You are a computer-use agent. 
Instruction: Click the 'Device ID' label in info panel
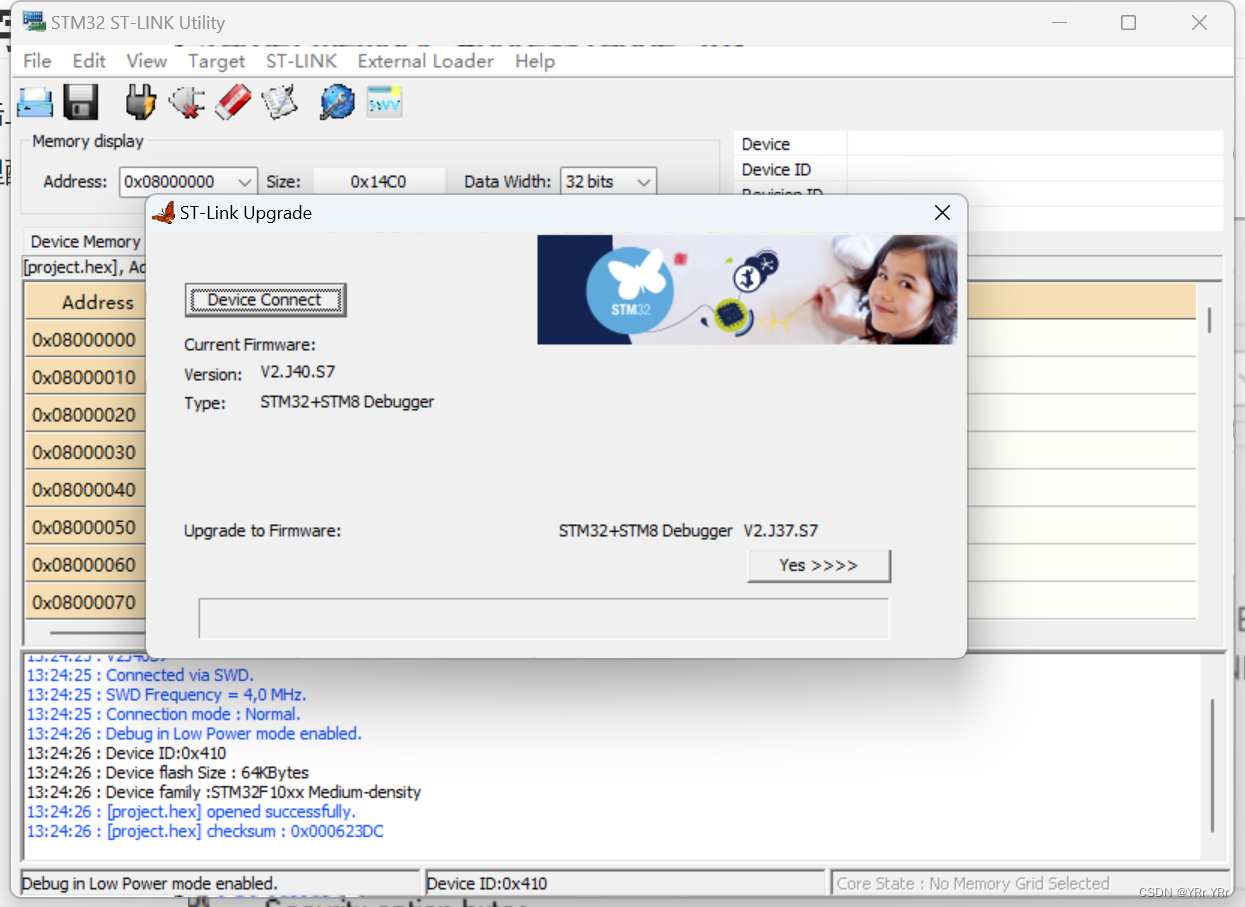point(776,169)
